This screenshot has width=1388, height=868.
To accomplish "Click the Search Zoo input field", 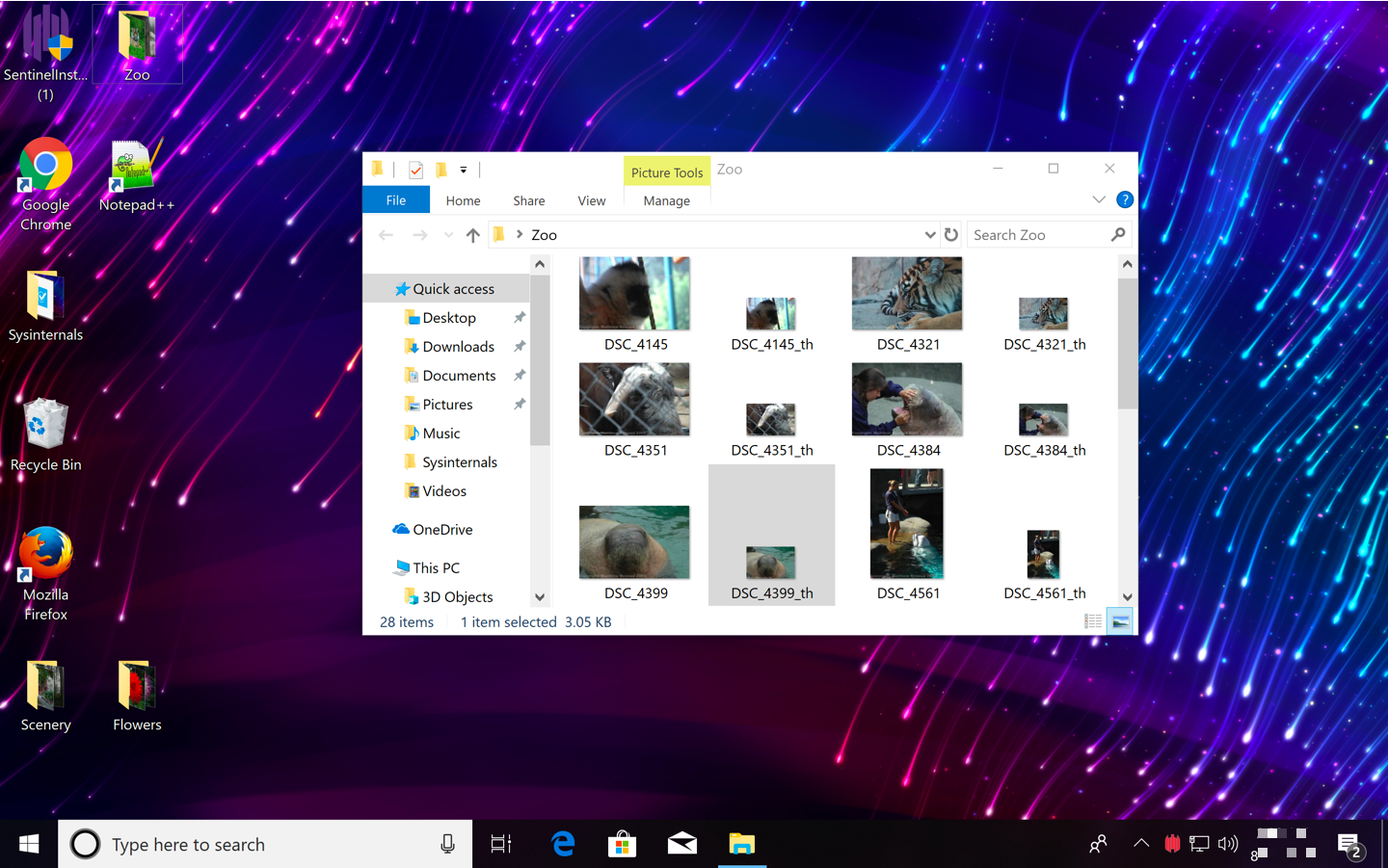I will tap(1037, 235).
